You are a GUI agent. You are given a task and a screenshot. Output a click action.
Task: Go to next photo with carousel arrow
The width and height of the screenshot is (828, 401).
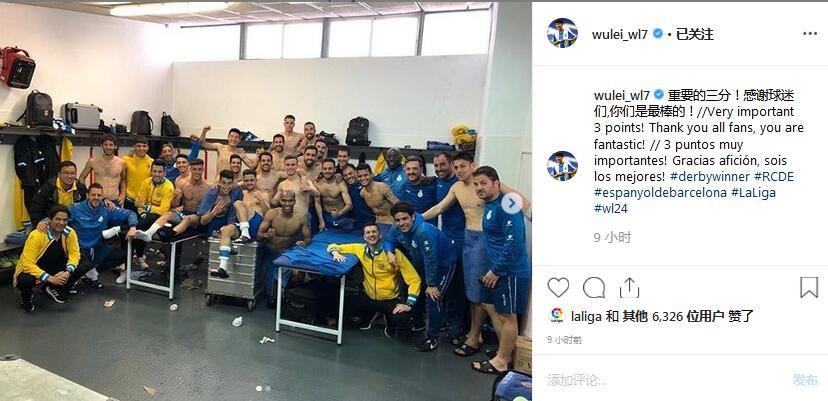[511, 204]
